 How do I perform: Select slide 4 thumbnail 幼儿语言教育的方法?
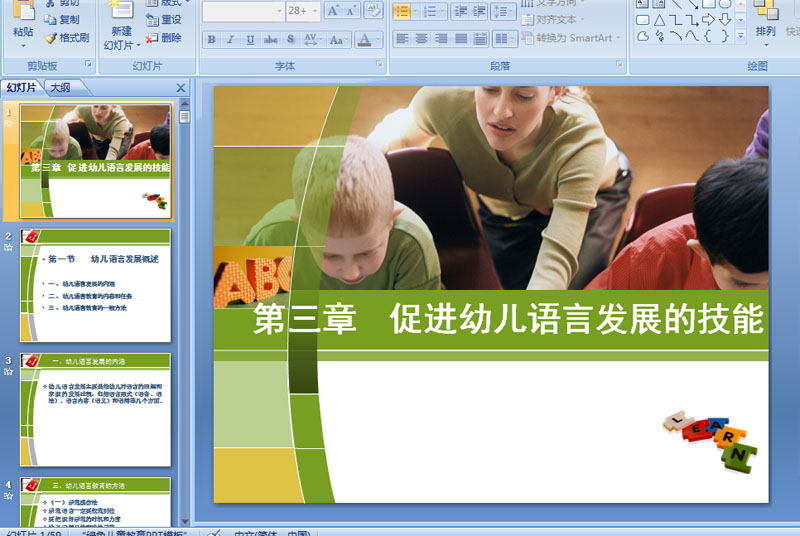95,502
